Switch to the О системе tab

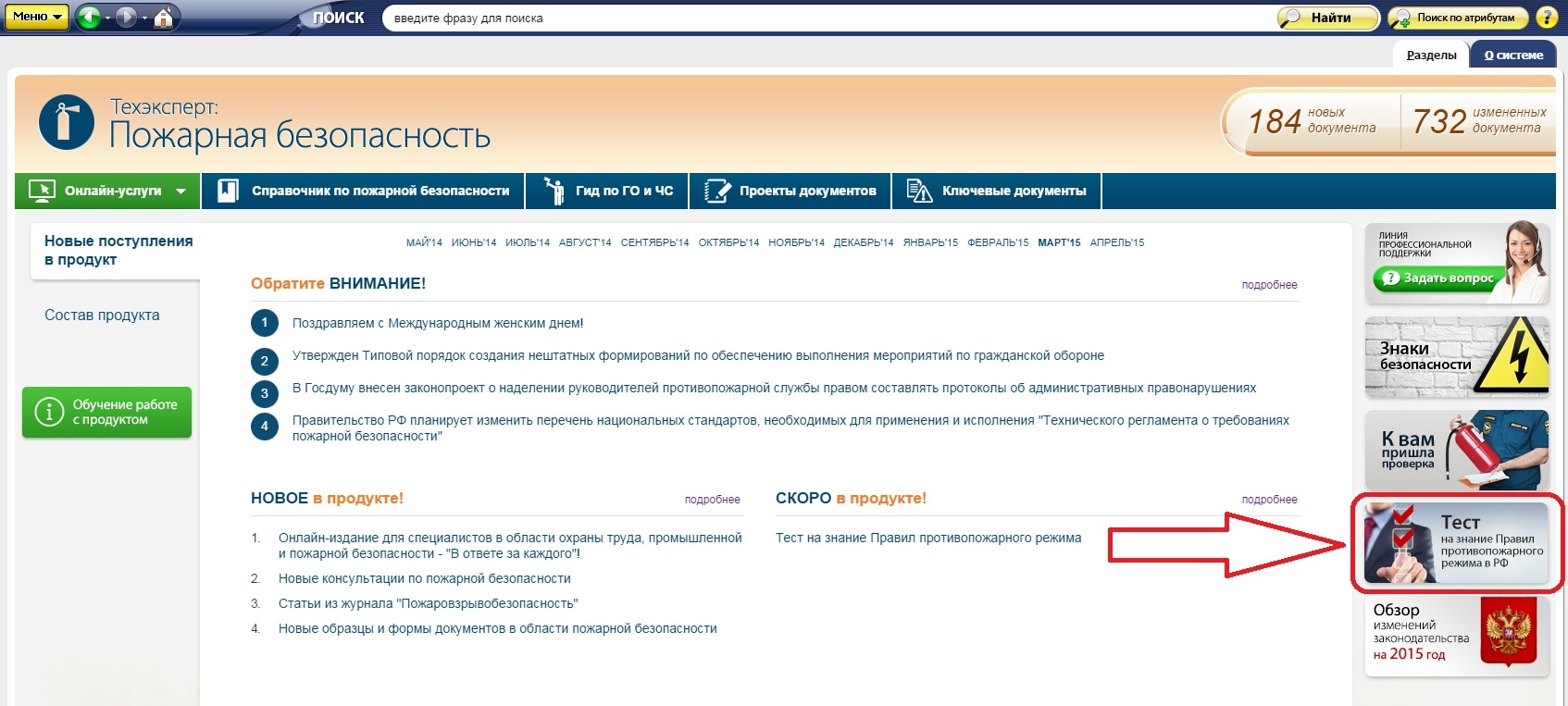pos(1513,56)
